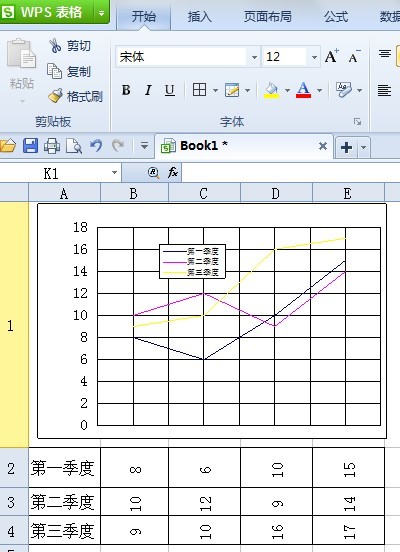Open the WPS 表格 menu dropdown arrow
Image resolution: width=400 pixels, height=552 pixels.
(101, 13)
